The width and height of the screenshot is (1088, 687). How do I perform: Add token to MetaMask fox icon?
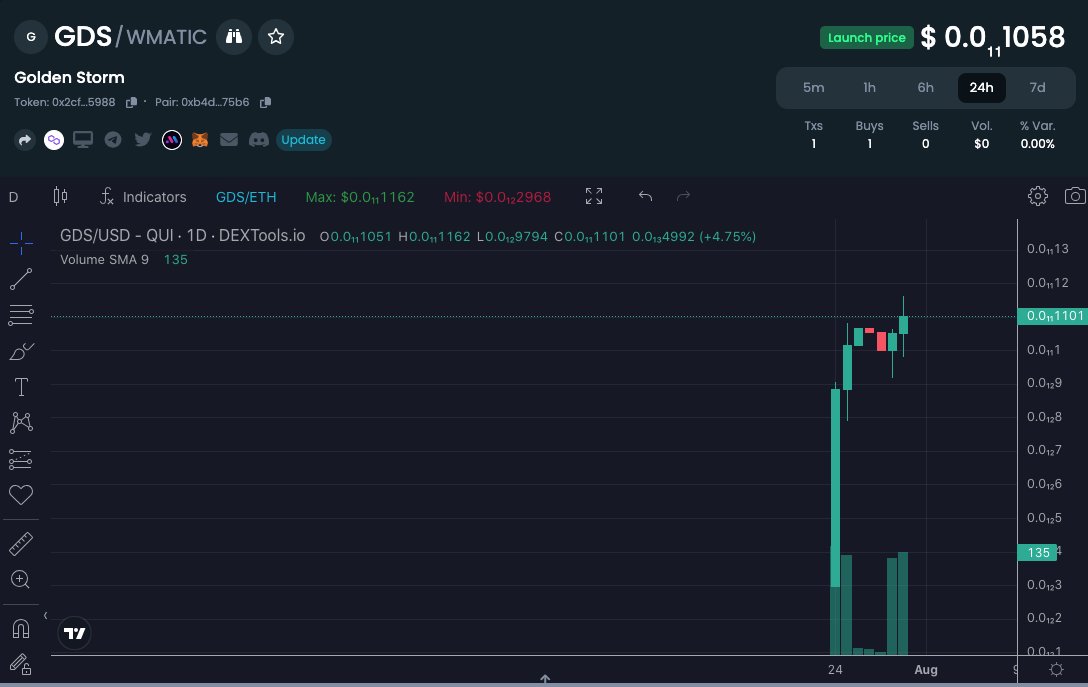click(x=200, y=140)
